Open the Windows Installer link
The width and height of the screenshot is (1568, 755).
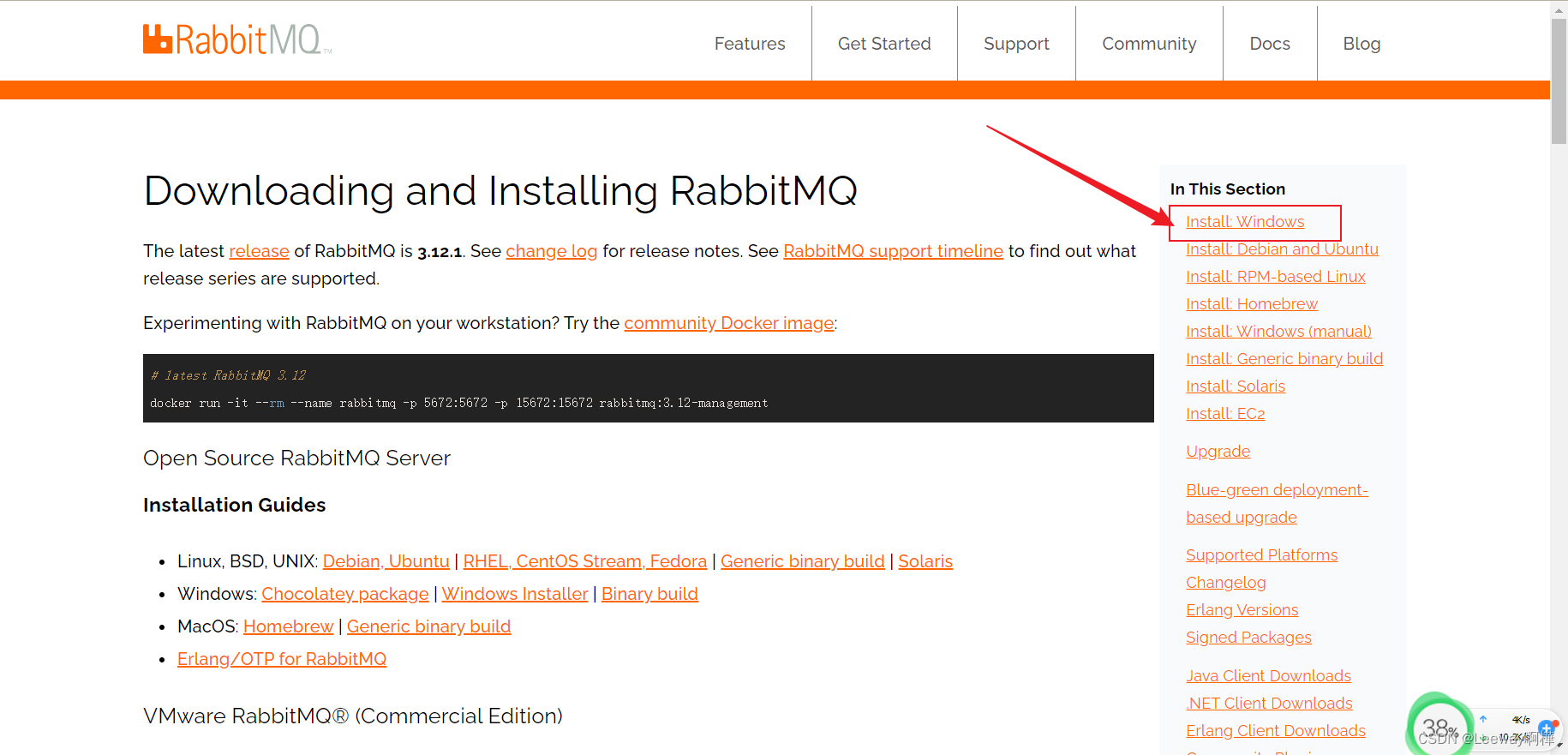pyautogui.click(x=515, y=594)
